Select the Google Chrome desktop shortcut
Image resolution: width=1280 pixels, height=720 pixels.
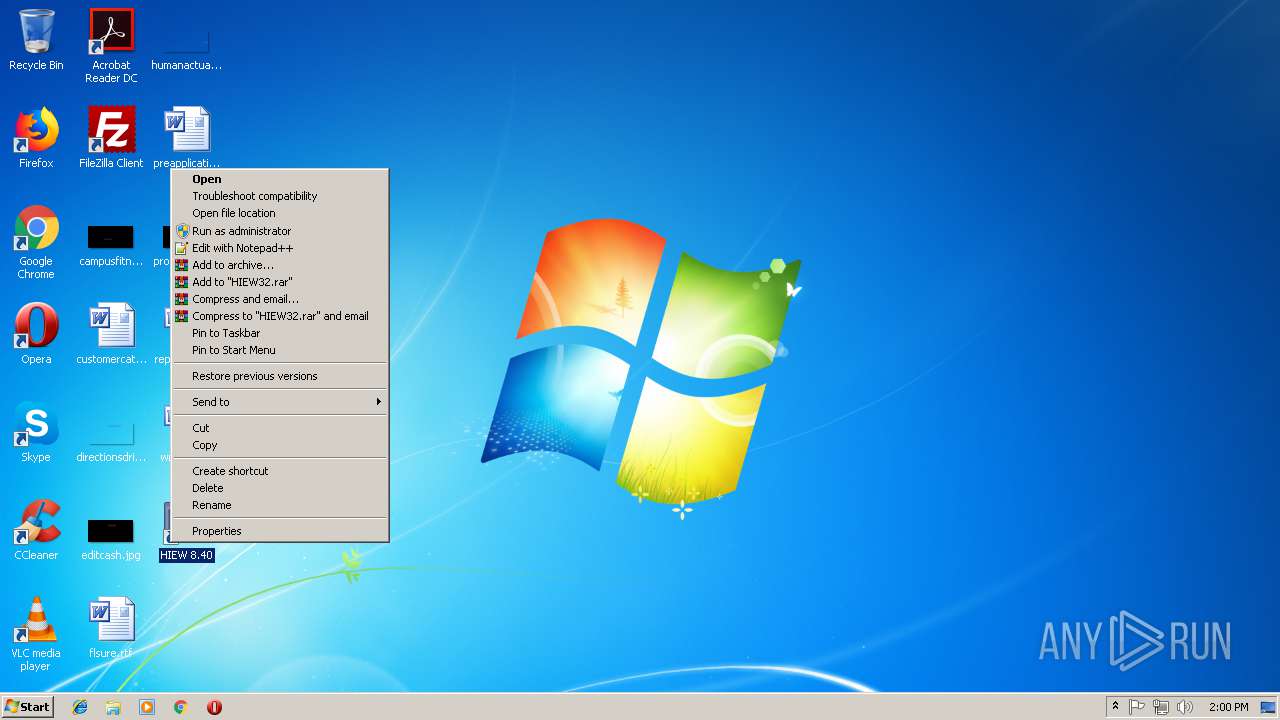pos(36,242)
